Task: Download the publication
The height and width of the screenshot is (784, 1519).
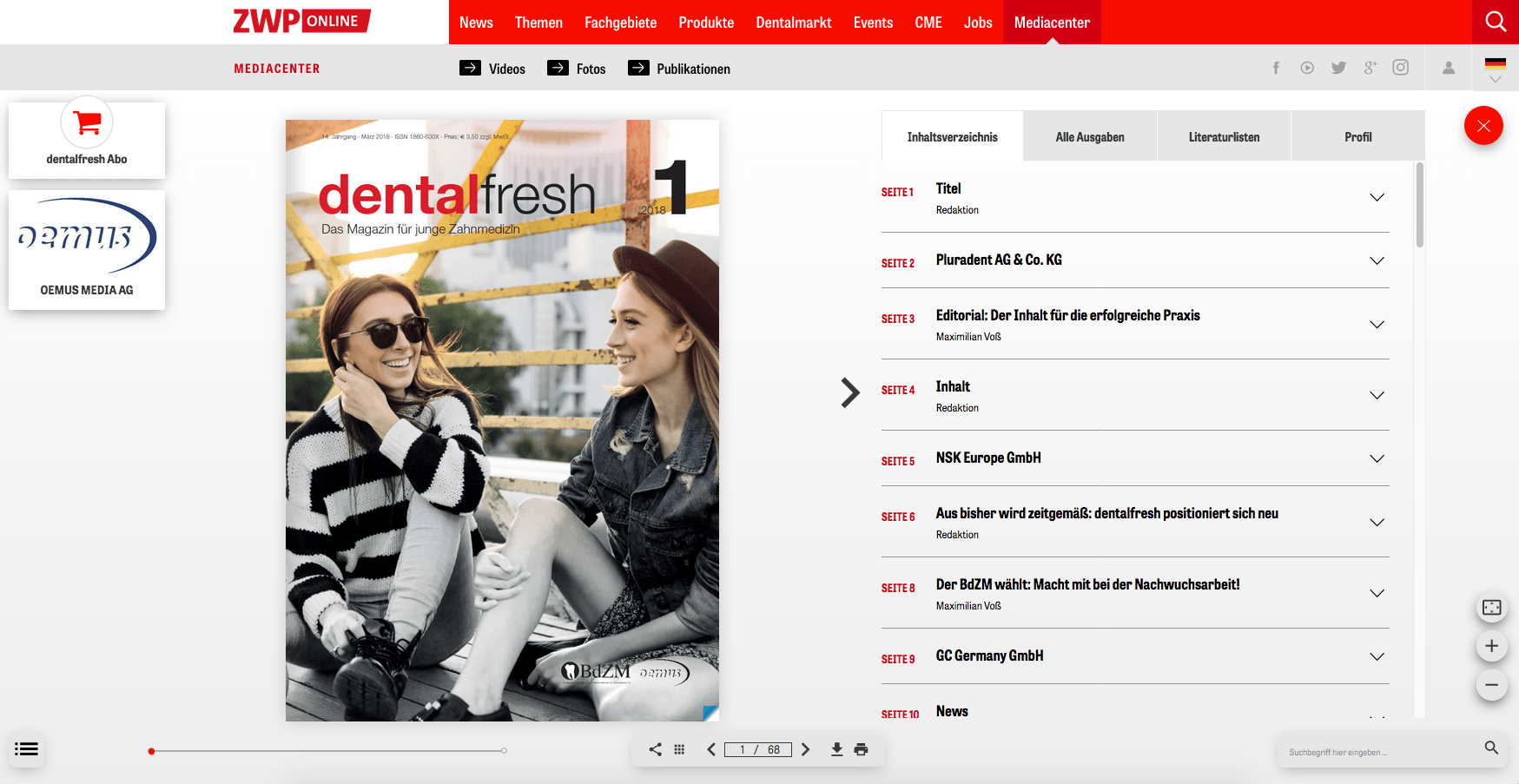Action: [837, 749]
